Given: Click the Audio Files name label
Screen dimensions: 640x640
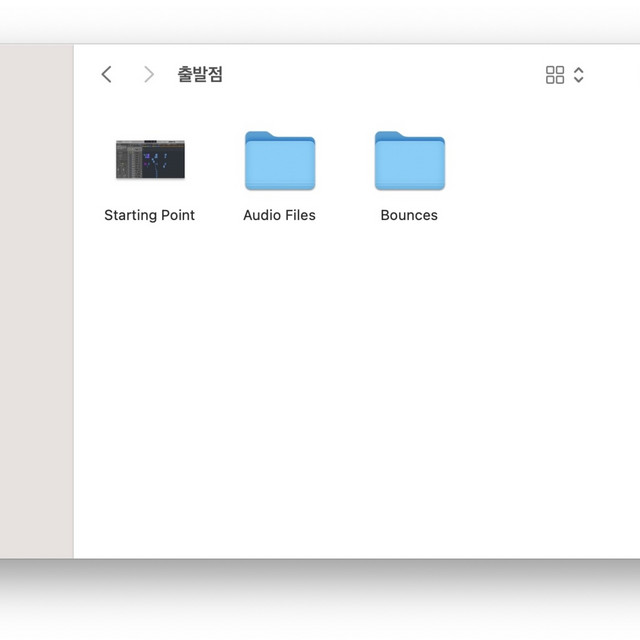Looking at the screenshot, I should pos(279,215).
